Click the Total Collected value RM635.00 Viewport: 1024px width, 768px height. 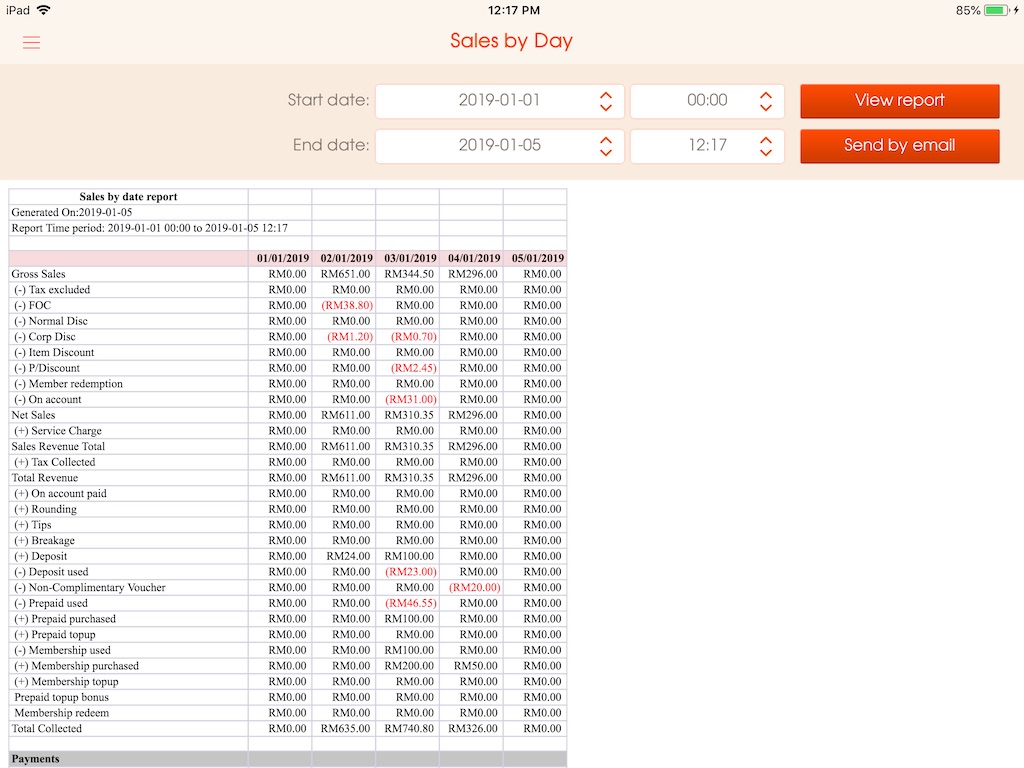(345, 729)
